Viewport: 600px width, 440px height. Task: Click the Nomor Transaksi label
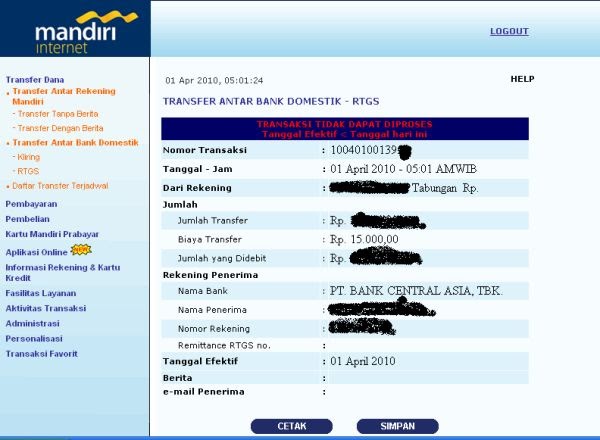click(205, 150)
